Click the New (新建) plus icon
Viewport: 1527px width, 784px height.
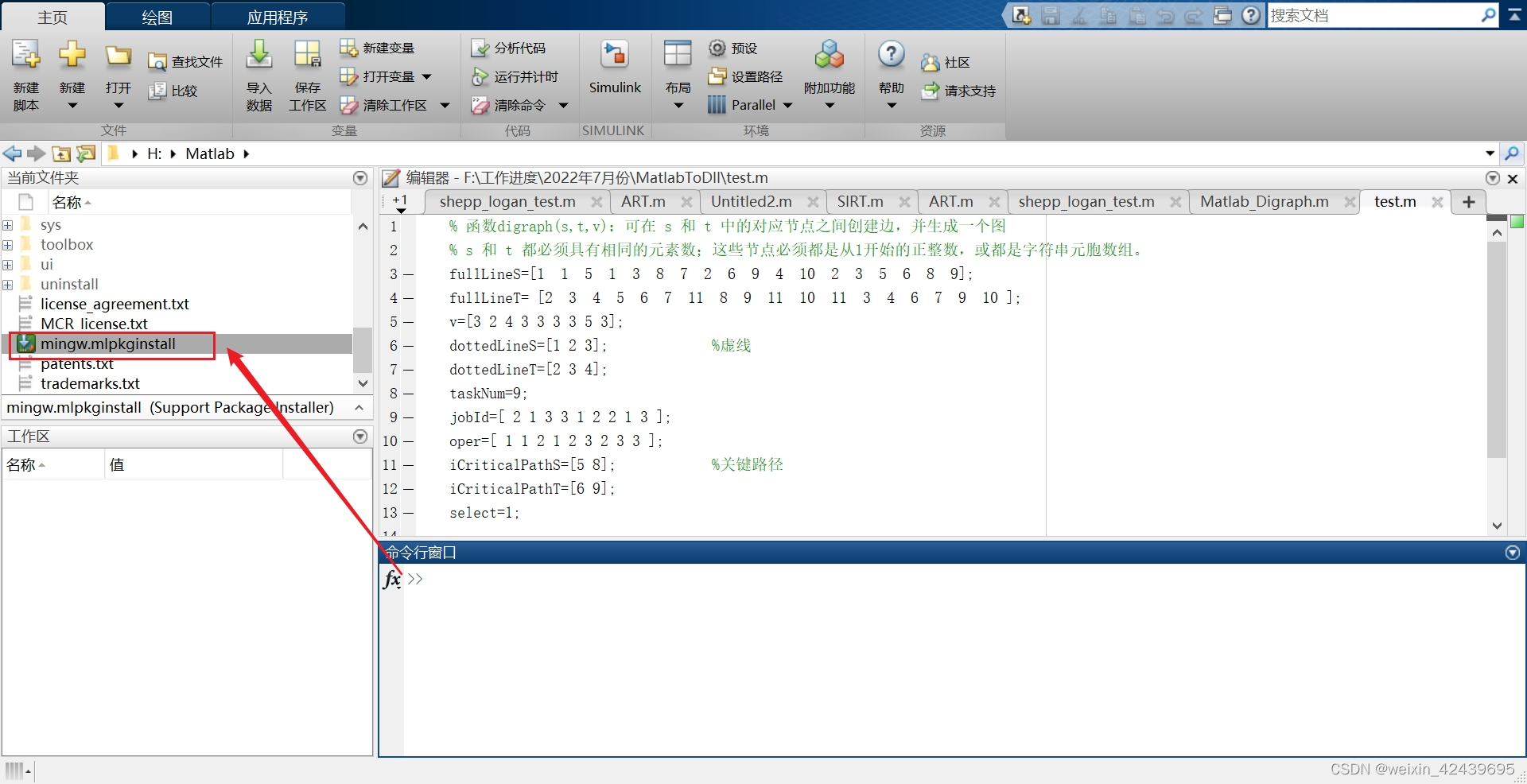click(x=72, y=55)
